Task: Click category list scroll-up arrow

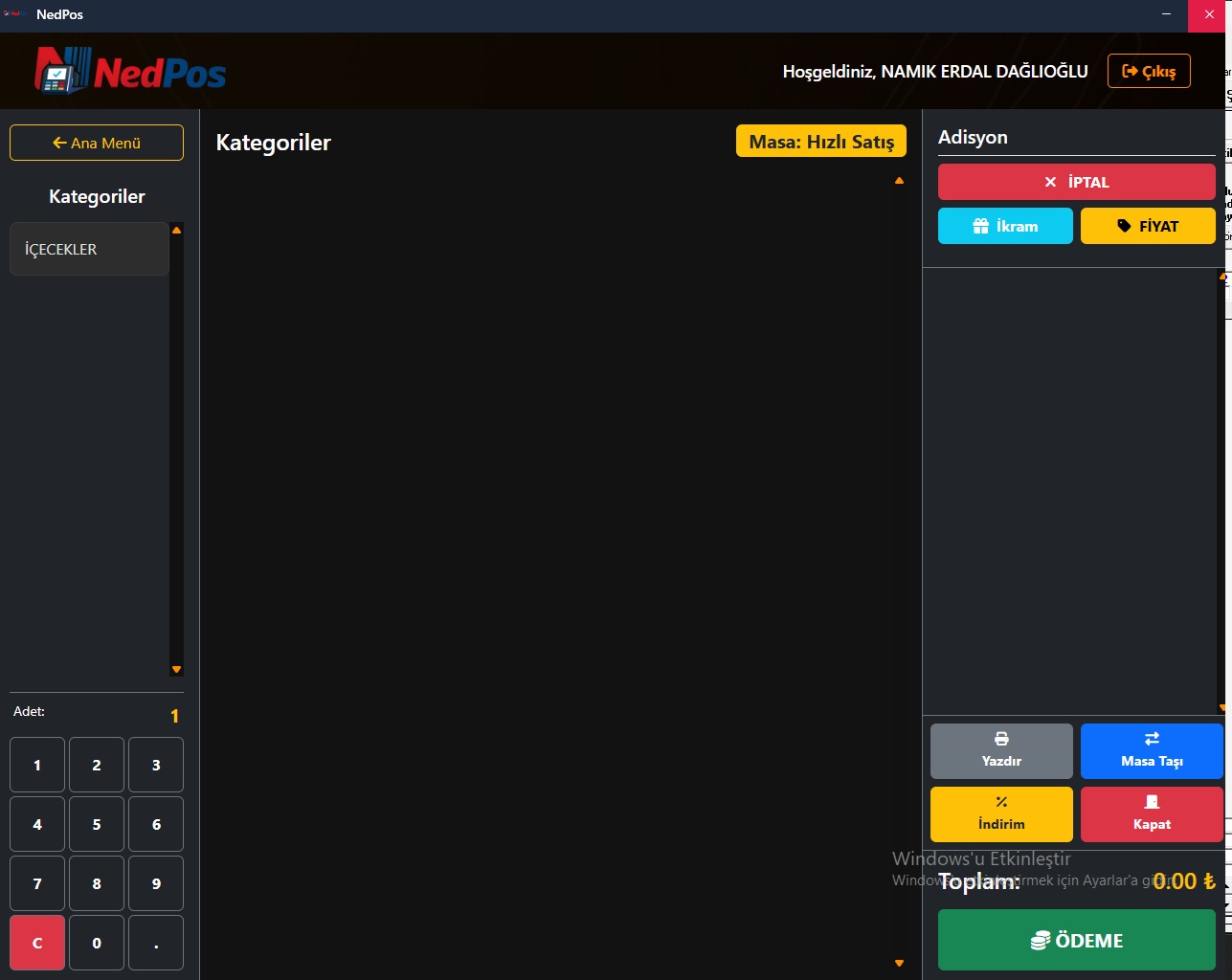Action: pos(176,231)
